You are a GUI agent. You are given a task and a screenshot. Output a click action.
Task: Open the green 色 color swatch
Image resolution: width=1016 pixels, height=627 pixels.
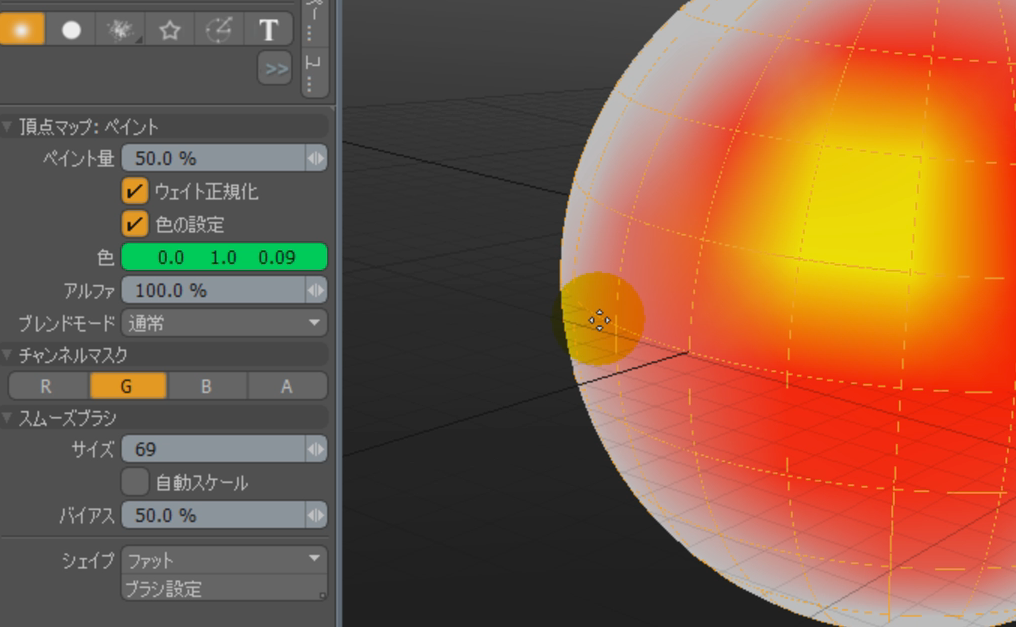click(x=224, y=257)
